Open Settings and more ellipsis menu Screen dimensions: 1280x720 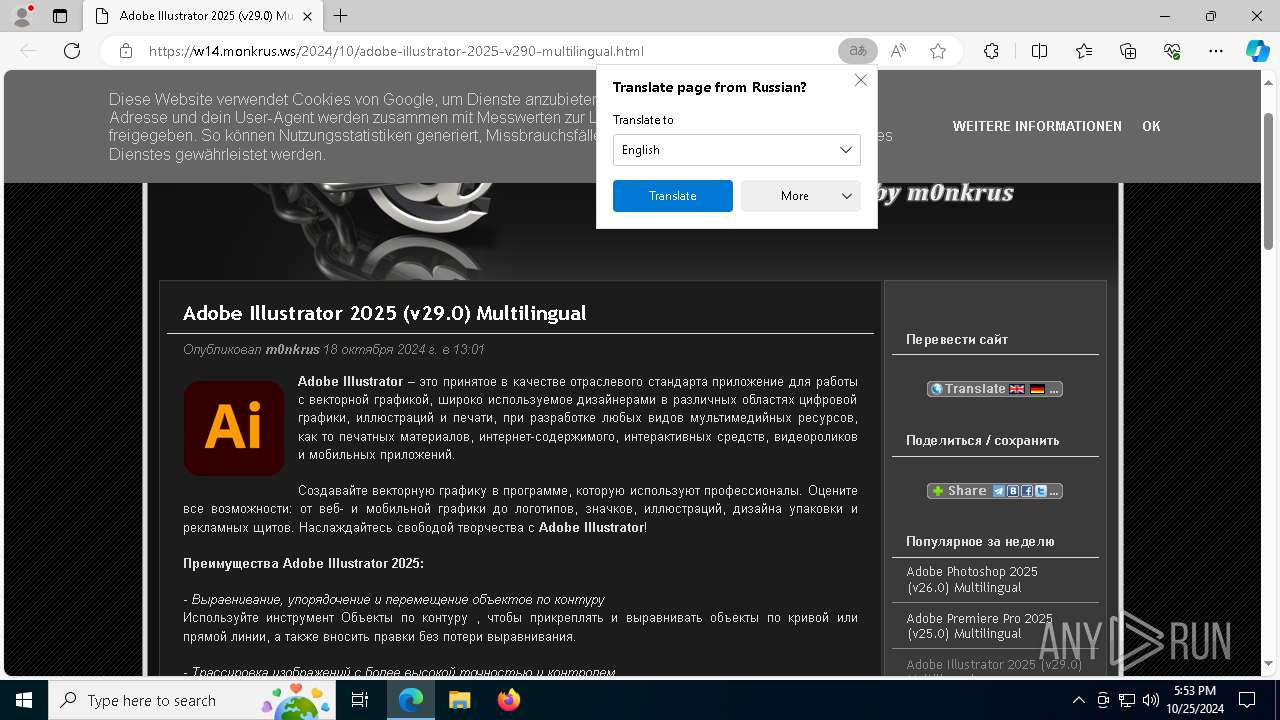[x=1216, y=51]
